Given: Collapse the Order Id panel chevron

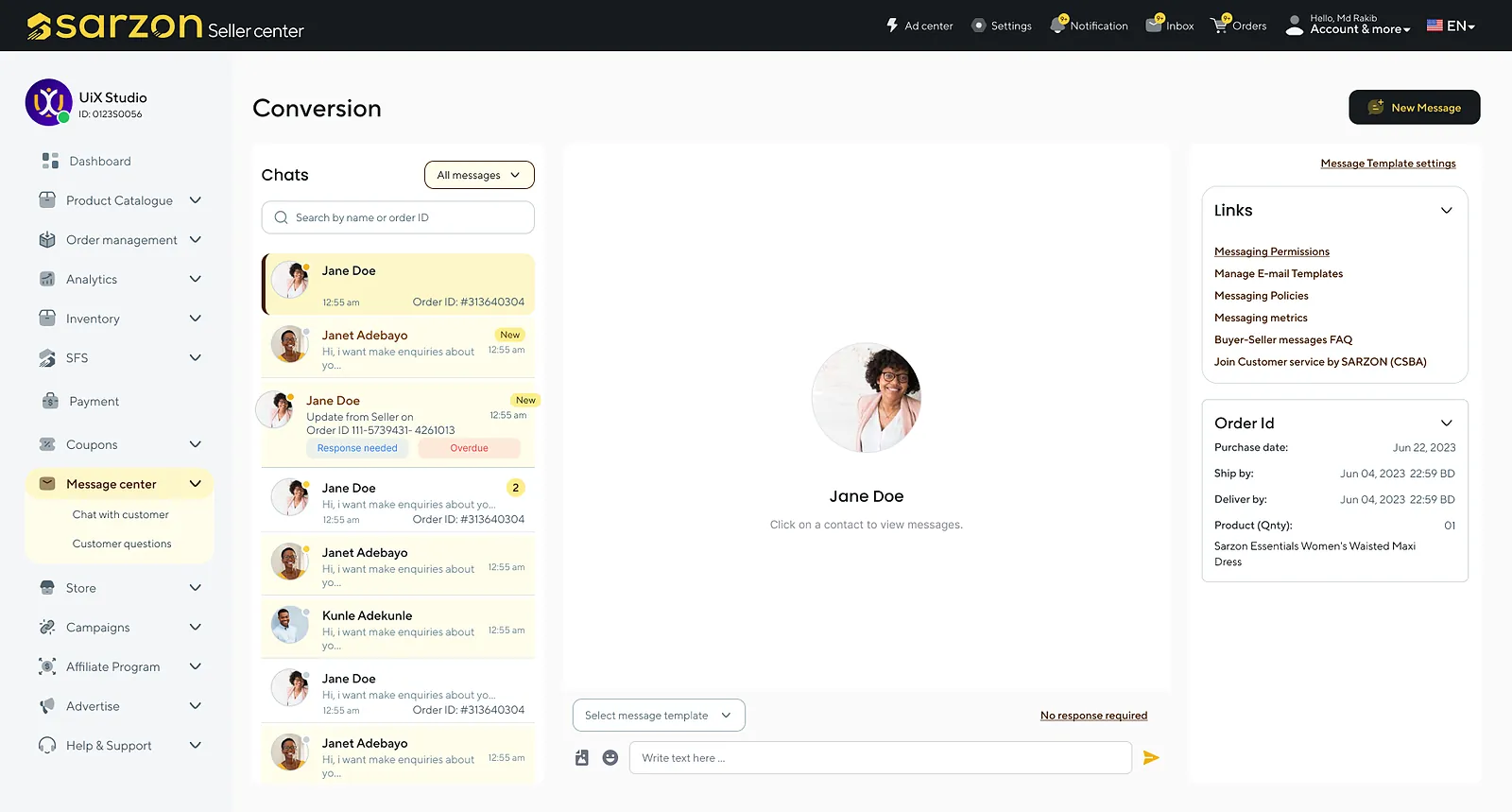Looking at the screenshot, I should tap(1446, 423).
